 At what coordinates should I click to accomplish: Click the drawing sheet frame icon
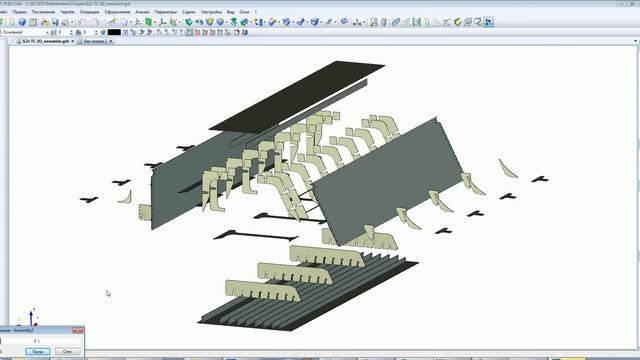33,22
